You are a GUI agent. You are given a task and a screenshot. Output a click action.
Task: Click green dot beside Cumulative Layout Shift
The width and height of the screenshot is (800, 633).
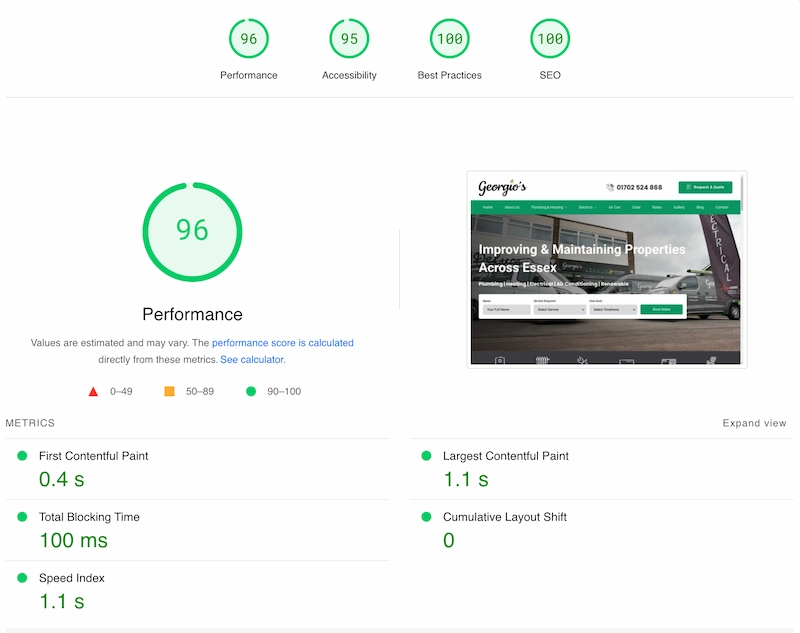click(x=427, y=517)
